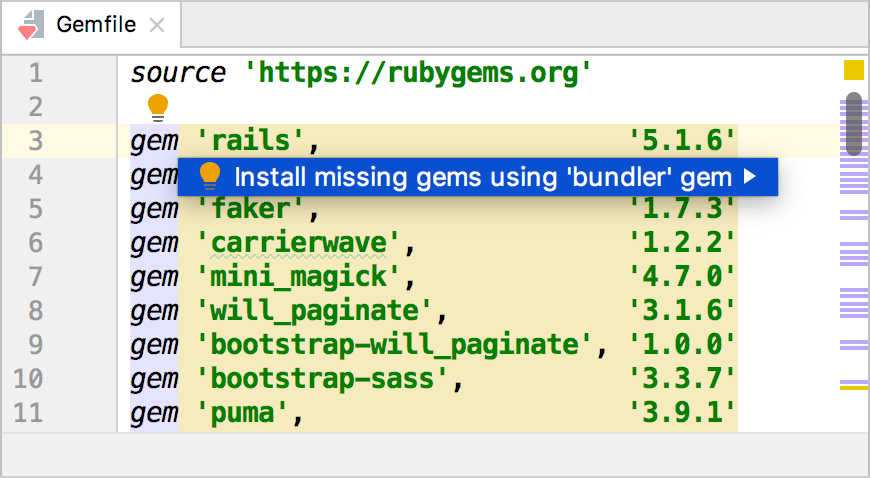The height and width of the screenshot is (478, 870).
Task: Click the yellow lightbulb above line 3
Action: click(158, 108)
